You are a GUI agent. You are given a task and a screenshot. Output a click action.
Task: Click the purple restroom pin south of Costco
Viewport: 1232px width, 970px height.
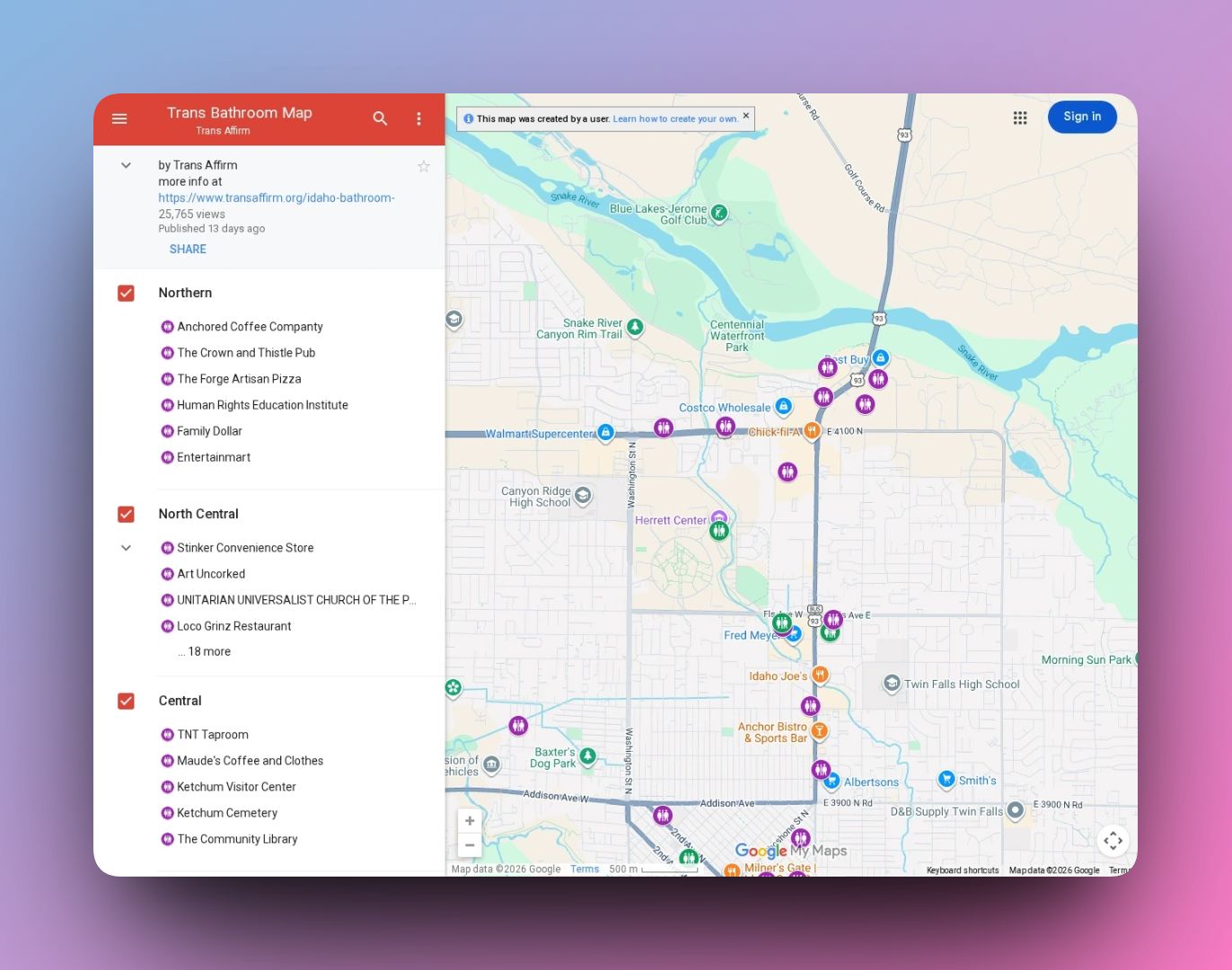tap(788, 472)
